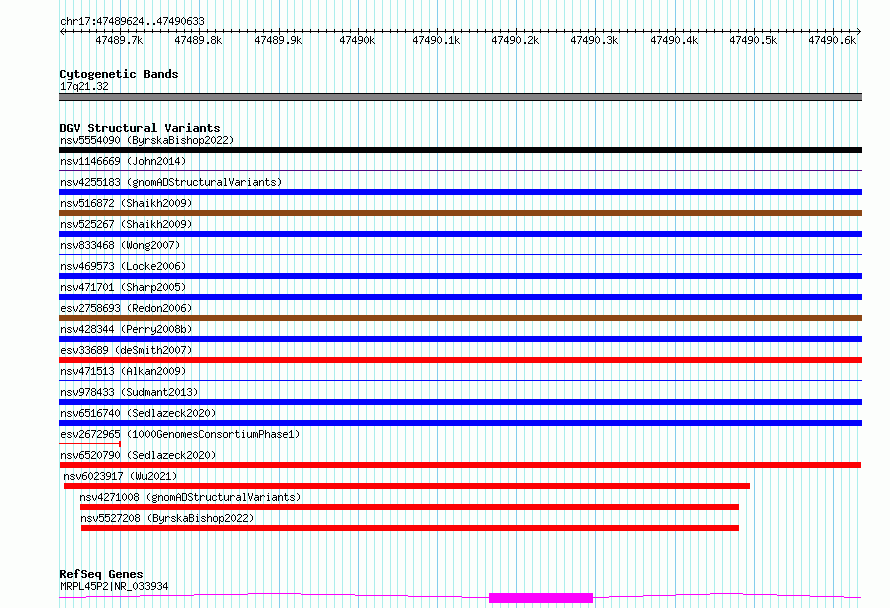
Task: Select the gray cytogenetic band bar
Action: 460,97
